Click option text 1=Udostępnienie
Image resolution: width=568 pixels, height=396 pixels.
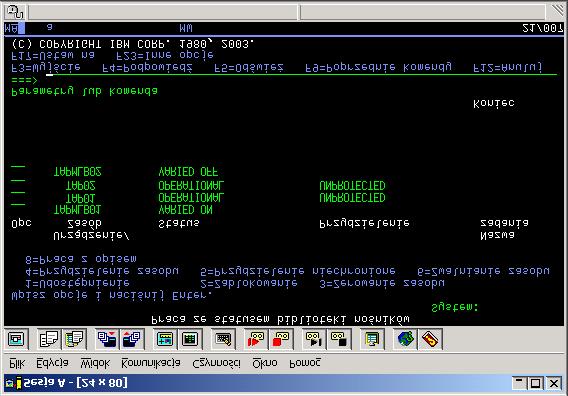(78, 283)
